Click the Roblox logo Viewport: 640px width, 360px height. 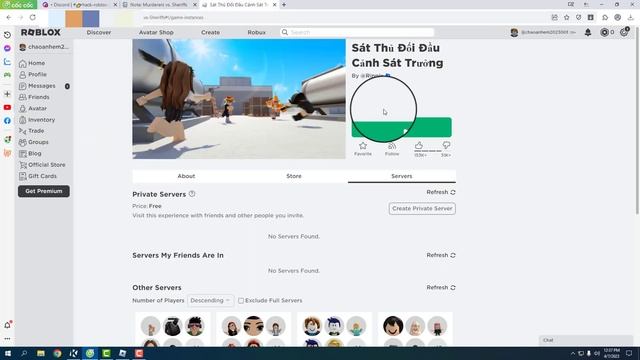(41, 32)
